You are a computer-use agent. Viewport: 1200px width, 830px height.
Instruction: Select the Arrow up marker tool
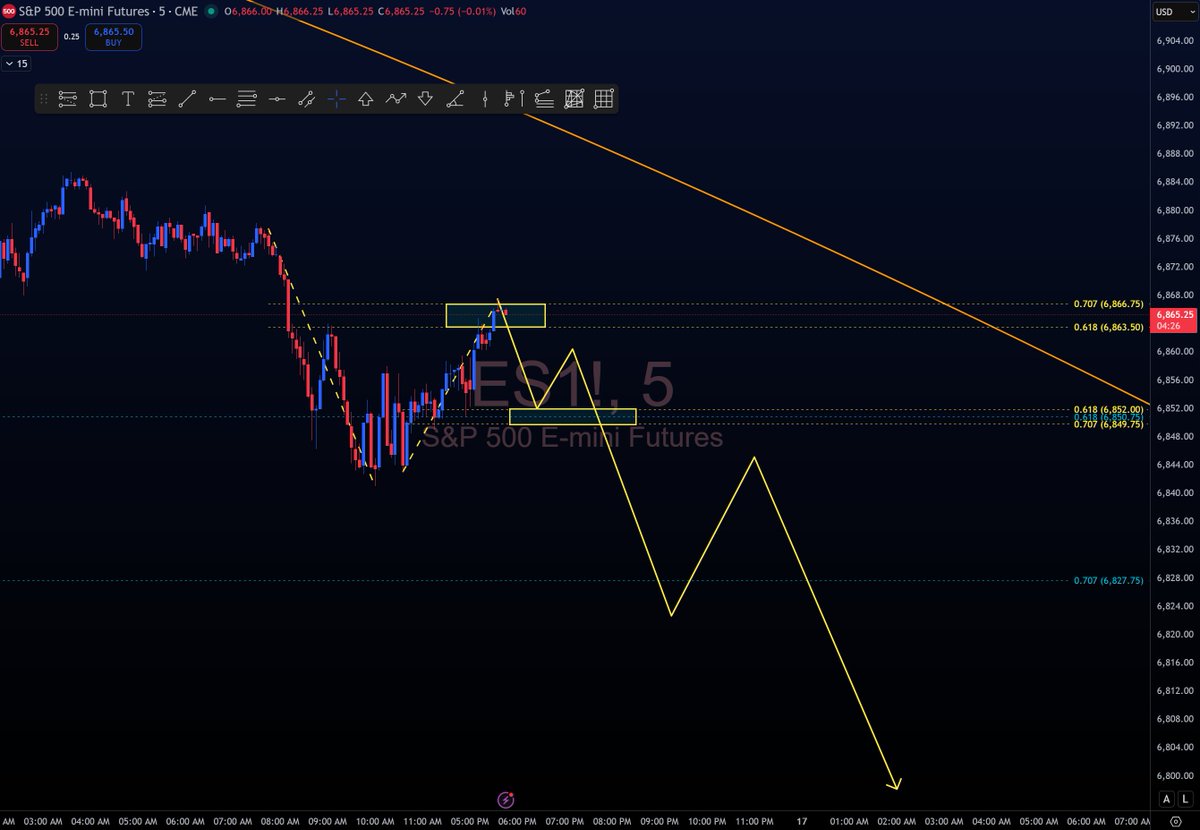[x=366, y=98]
